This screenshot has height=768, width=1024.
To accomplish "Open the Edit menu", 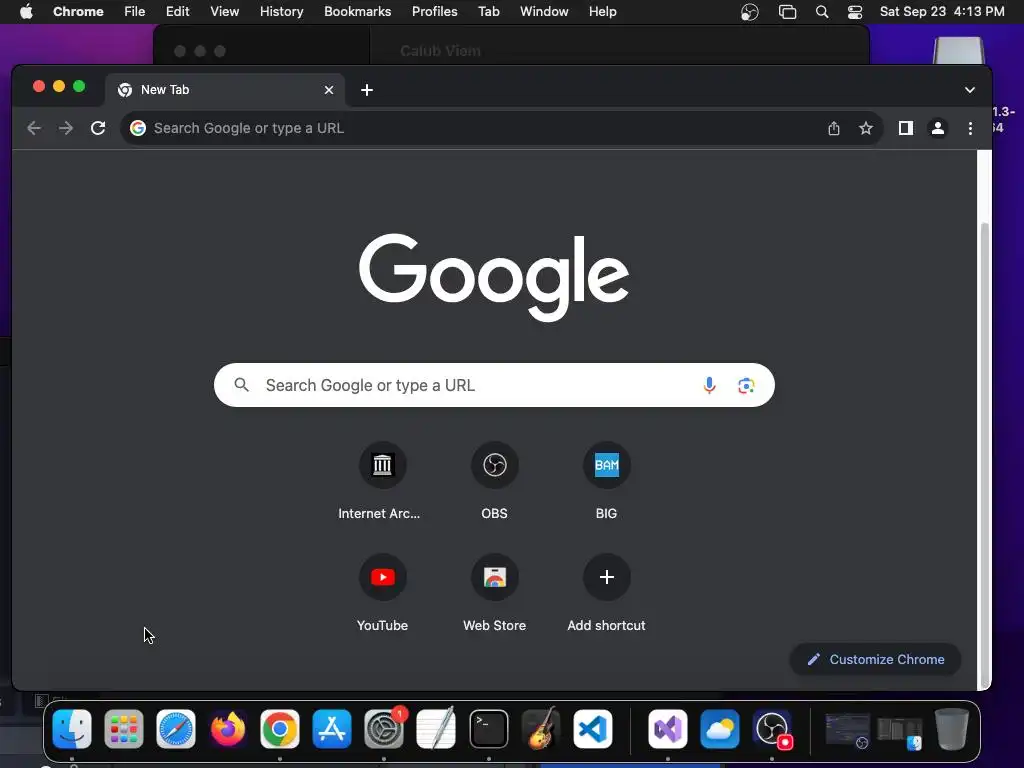I will coord(177,12).
